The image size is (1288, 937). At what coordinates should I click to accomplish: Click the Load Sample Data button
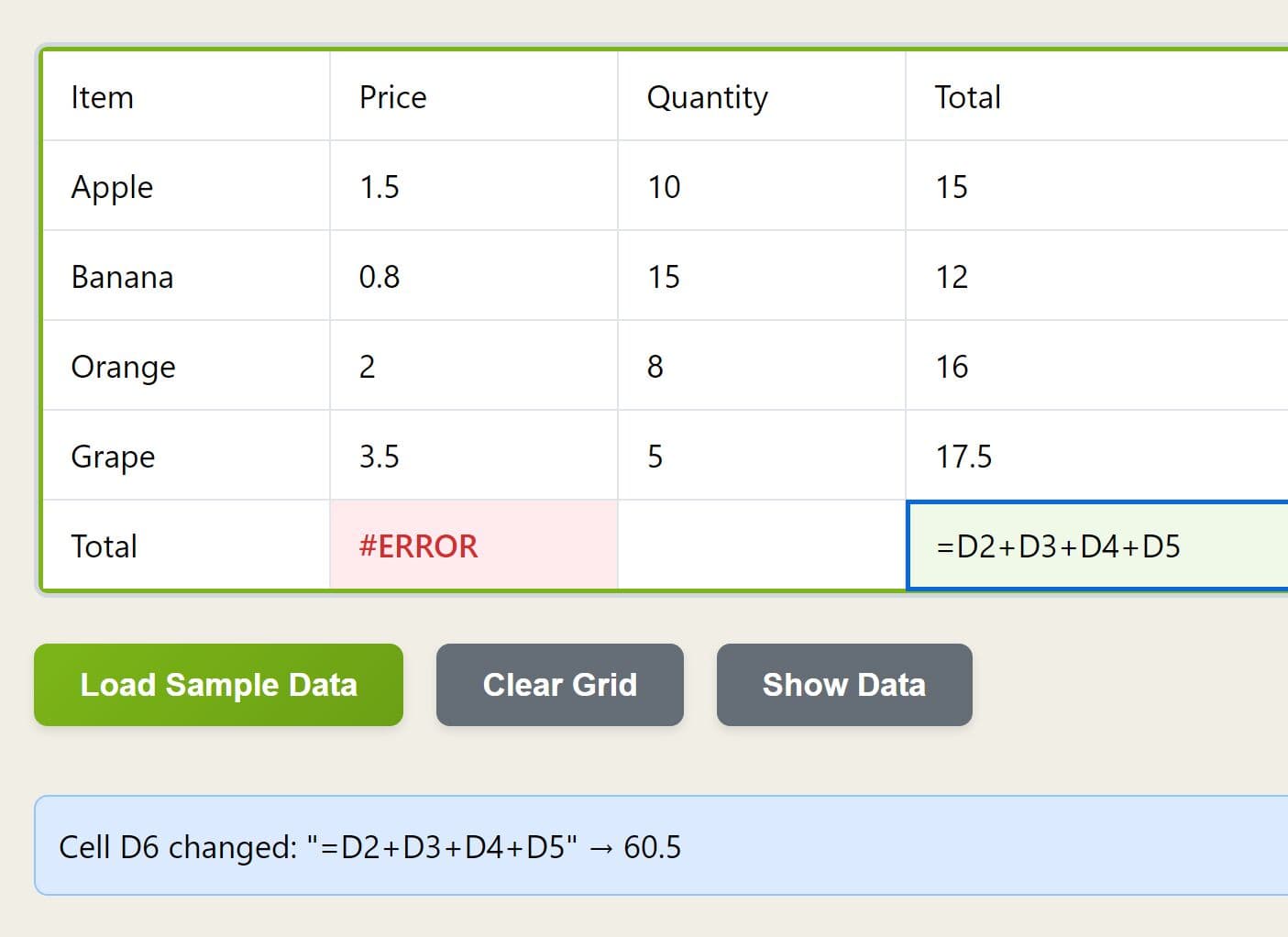pos(218,685)
